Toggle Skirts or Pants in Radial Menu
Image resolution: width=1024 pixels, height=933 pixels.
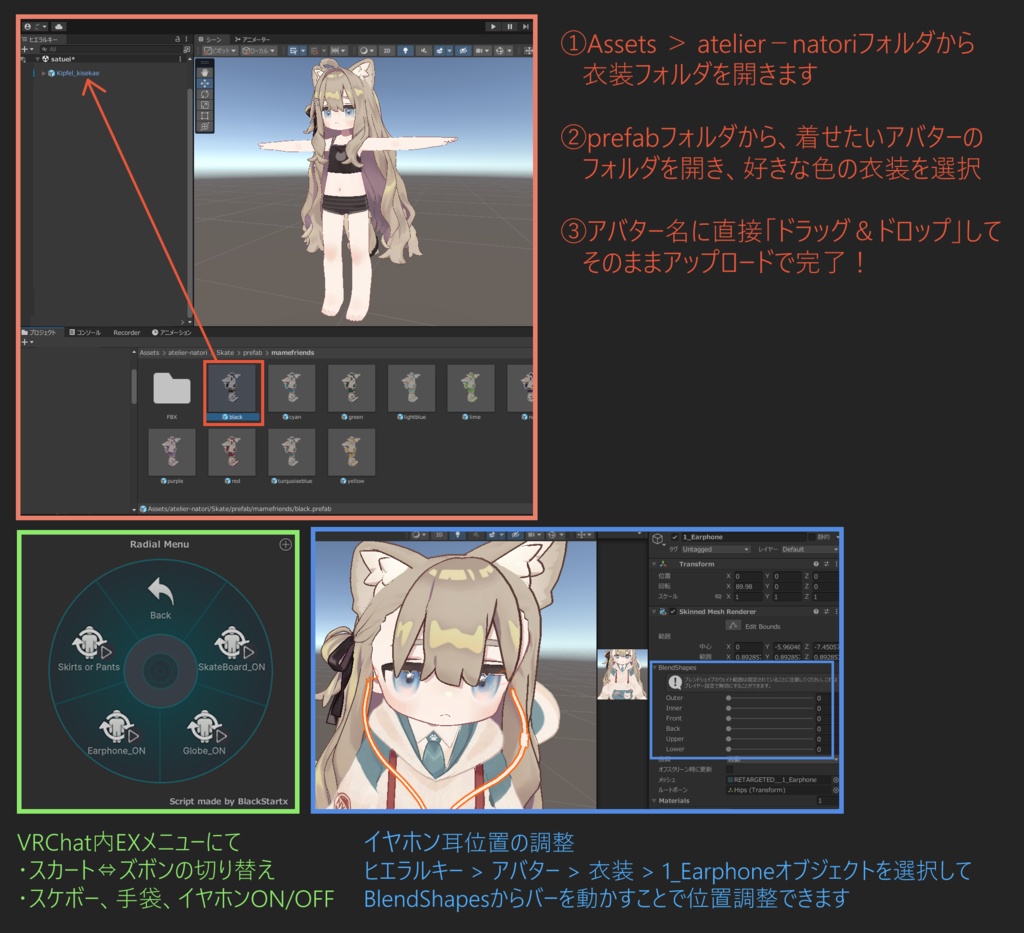pos(89,649)
